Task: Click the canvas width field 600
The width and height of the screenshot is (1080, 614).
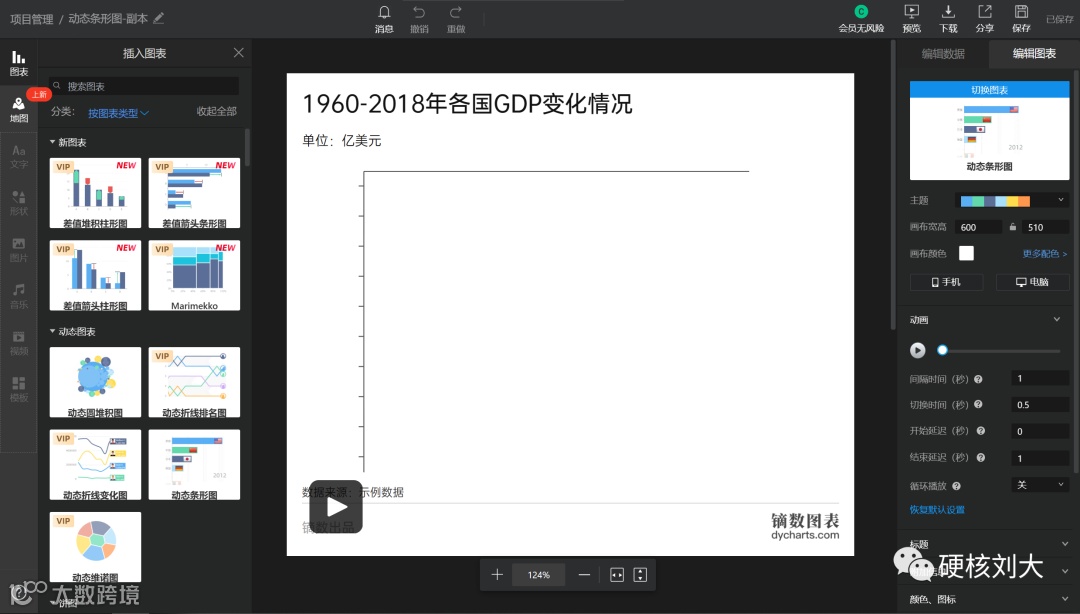Action: [x=979, y=227]
